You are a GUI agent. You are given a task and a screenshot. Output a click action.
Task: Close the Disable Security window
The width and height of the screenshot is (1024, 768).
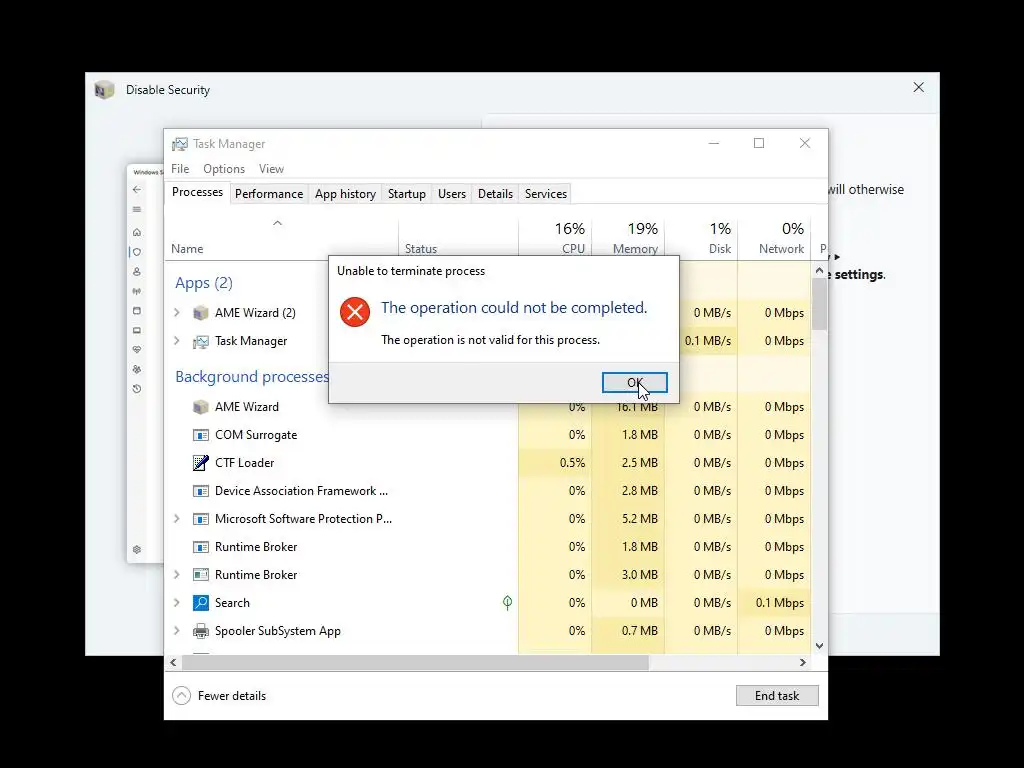tap(918, 88)
